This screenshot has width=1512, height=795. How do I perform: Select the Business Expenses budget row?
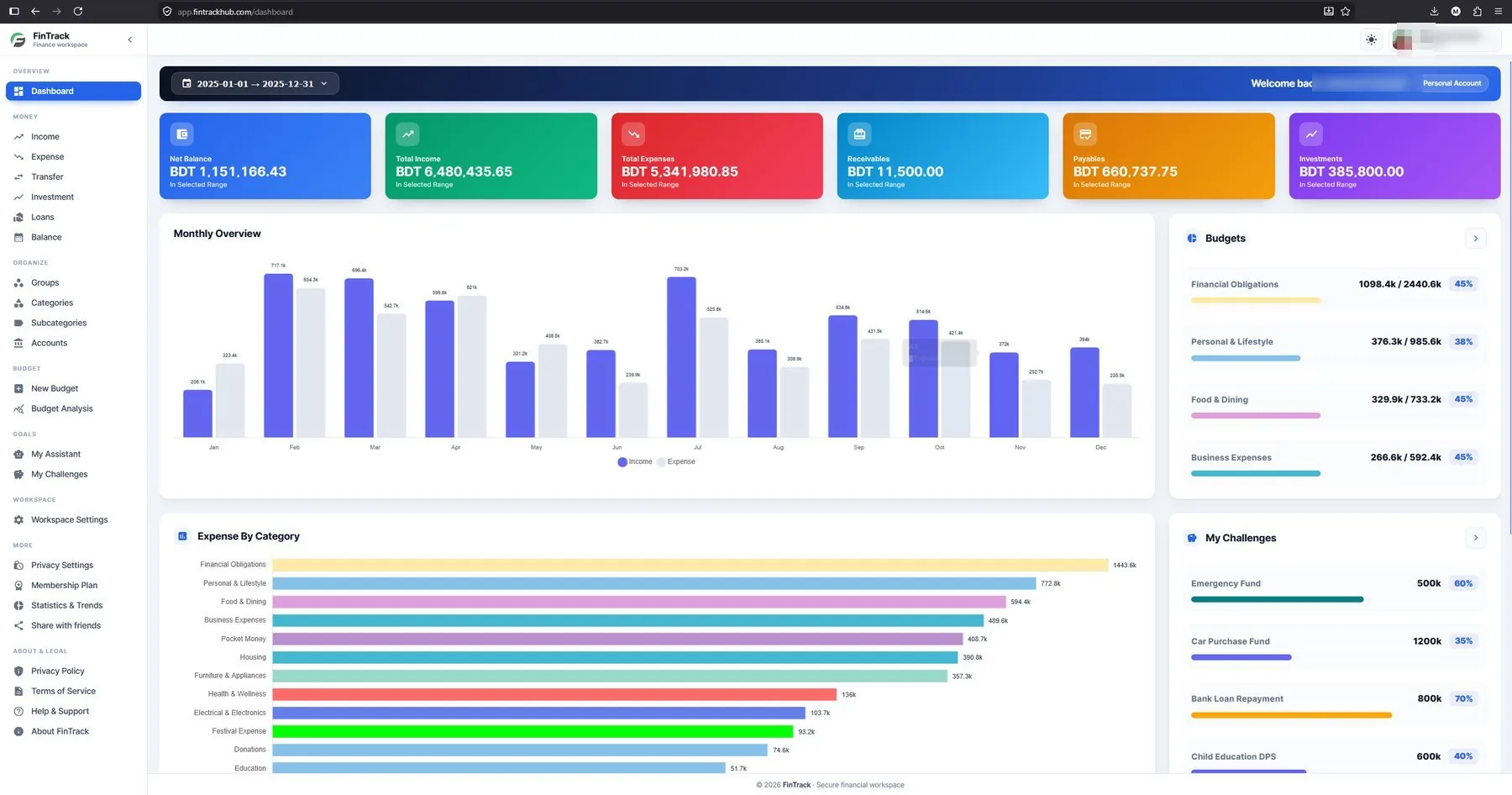[x=1334, y=464]
